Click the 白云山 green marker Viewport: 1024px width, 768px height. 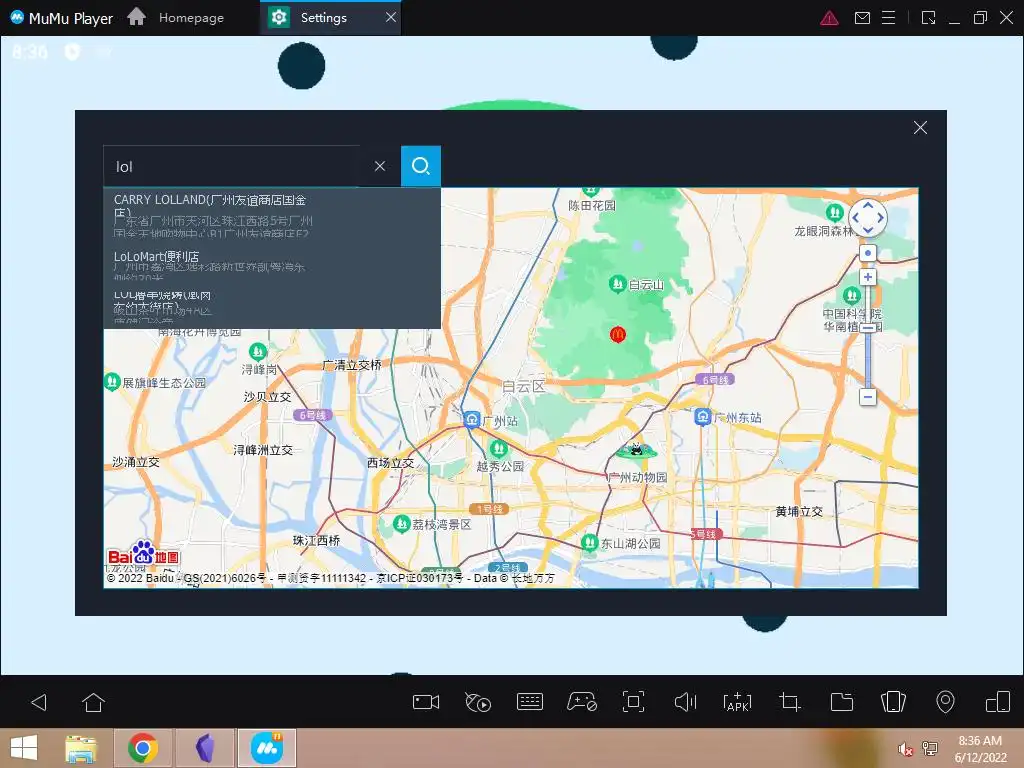tap(617, 284)
